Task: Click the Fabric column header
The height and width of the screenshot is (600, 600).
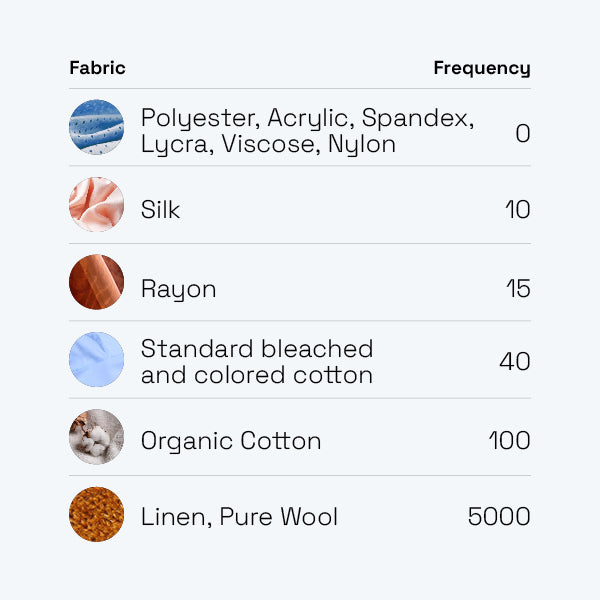Action: point(97,68)
